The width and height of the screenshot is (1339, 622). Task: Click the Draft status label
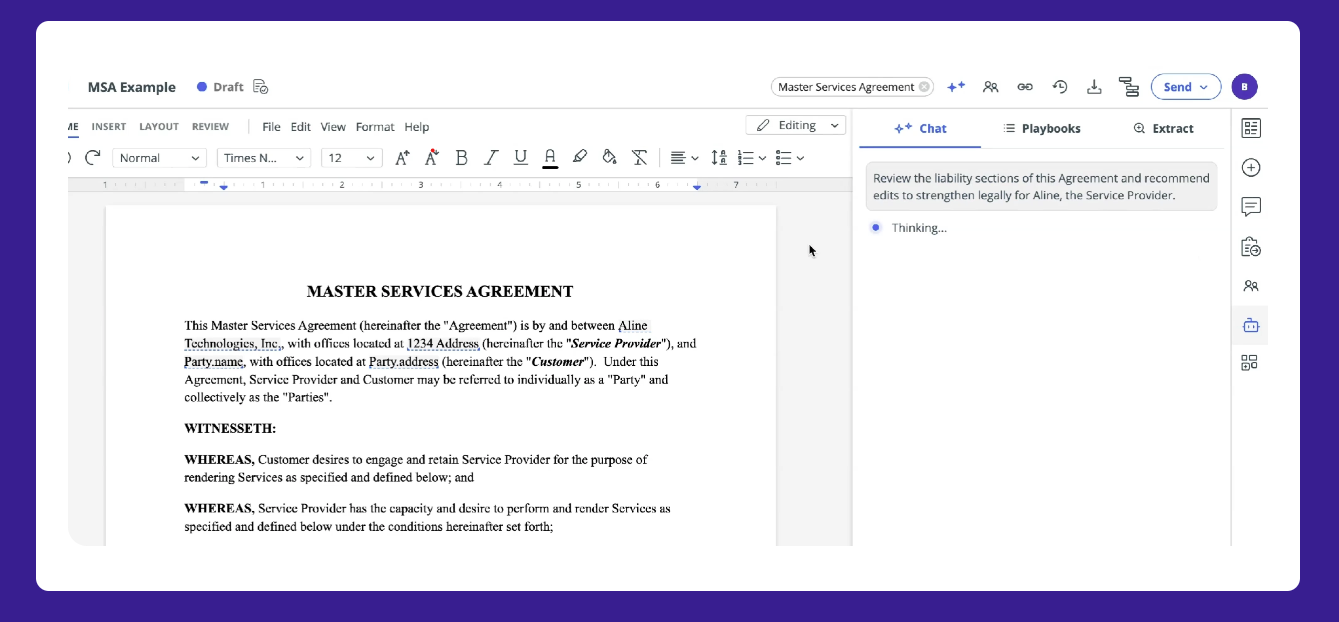coord(228,87)
